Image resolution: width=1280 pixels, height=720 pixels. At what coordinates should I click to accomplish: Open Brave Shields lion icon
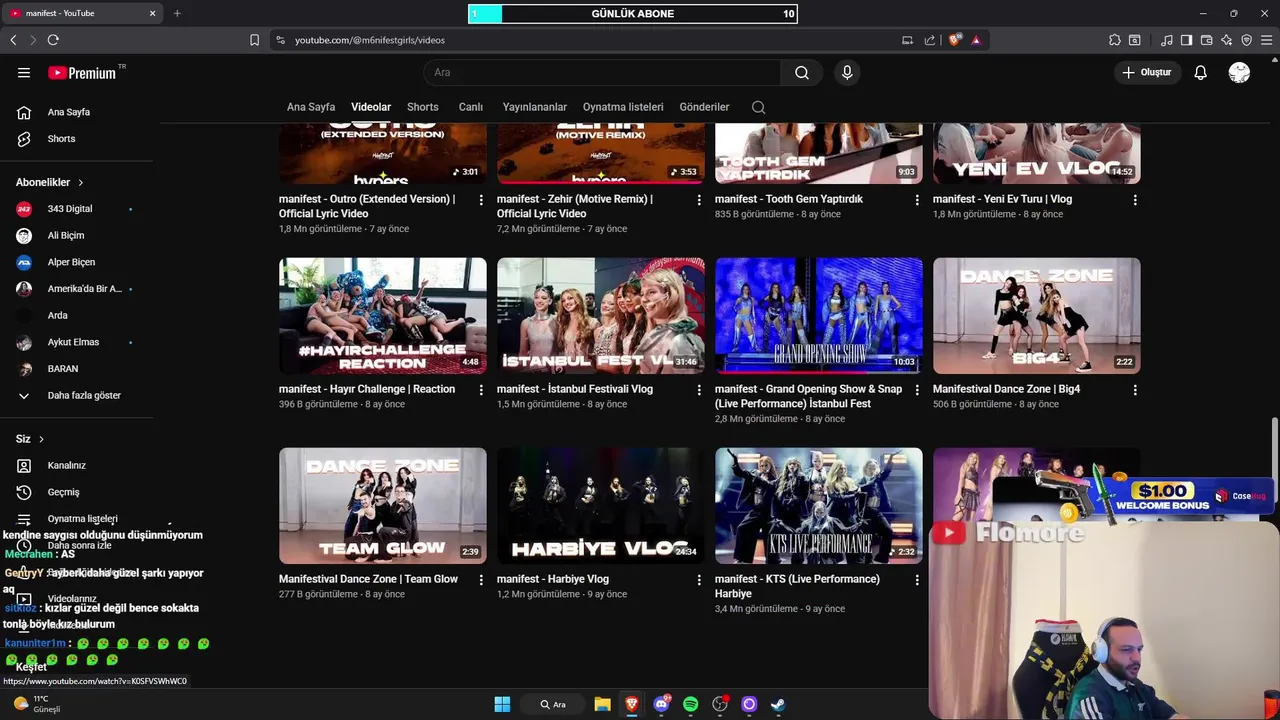pyautogui.click(x=955, y=40)
